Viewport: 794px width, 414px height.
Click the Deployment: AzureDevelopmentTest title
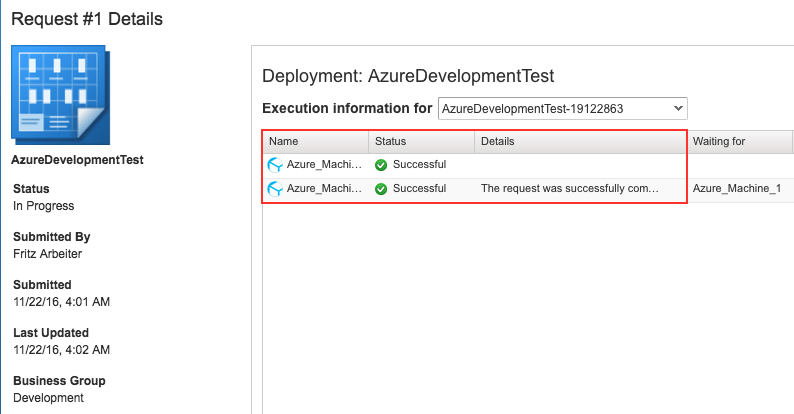408,76
